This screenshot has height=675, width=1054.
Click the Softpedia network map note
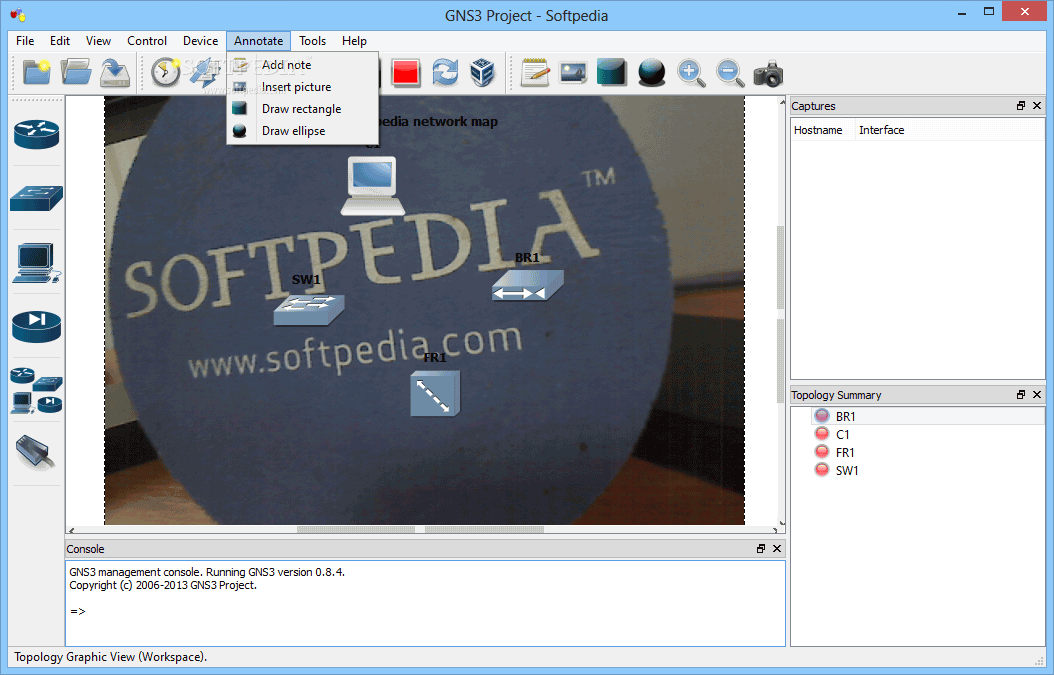tap(438, 122)
